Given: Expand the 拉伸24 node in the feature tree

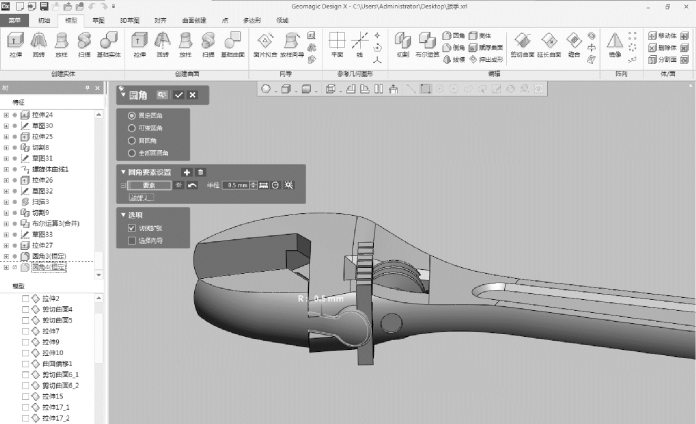Looking at the screenshot, I should click(x=6, y=115).
